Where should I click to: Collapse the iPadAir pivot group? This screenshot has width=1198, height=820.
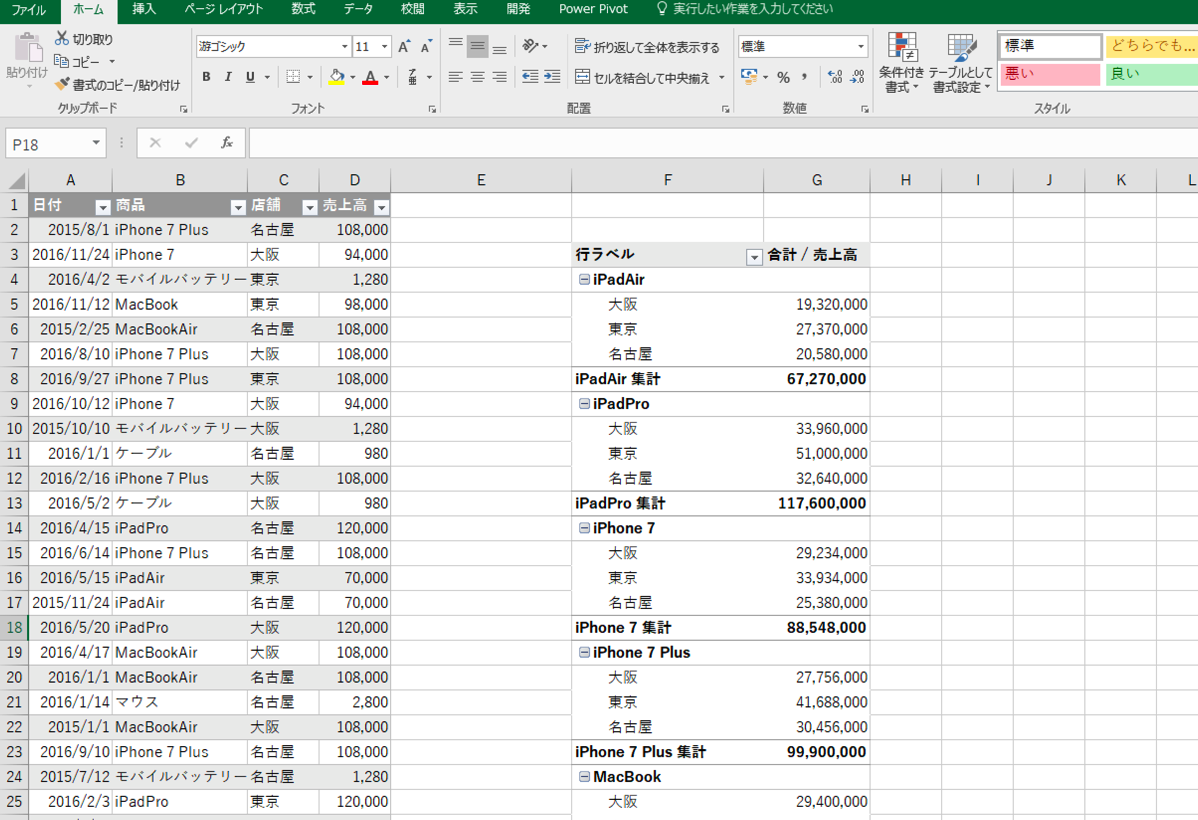[584, 280]
